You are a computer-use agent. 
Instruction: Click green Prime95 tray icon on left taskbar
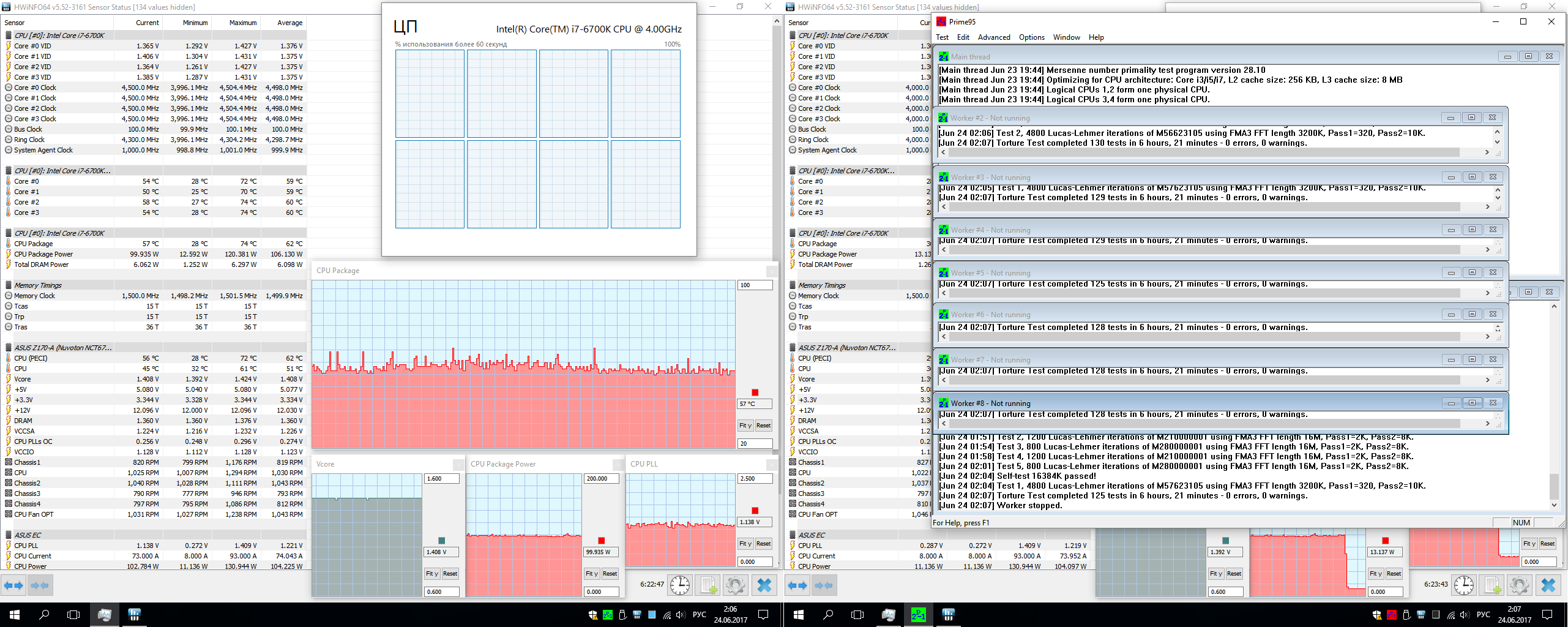coord(607,615)
